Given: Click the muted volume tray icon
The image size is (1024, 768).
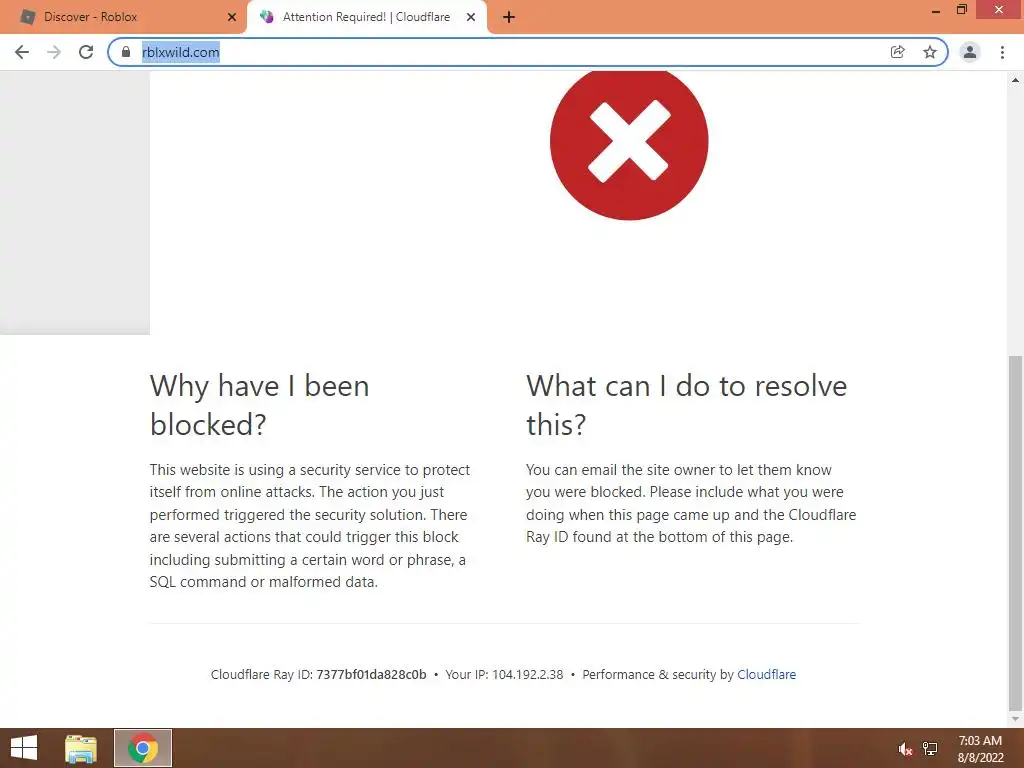Looking at the screenshot, I should pos(905,749).
